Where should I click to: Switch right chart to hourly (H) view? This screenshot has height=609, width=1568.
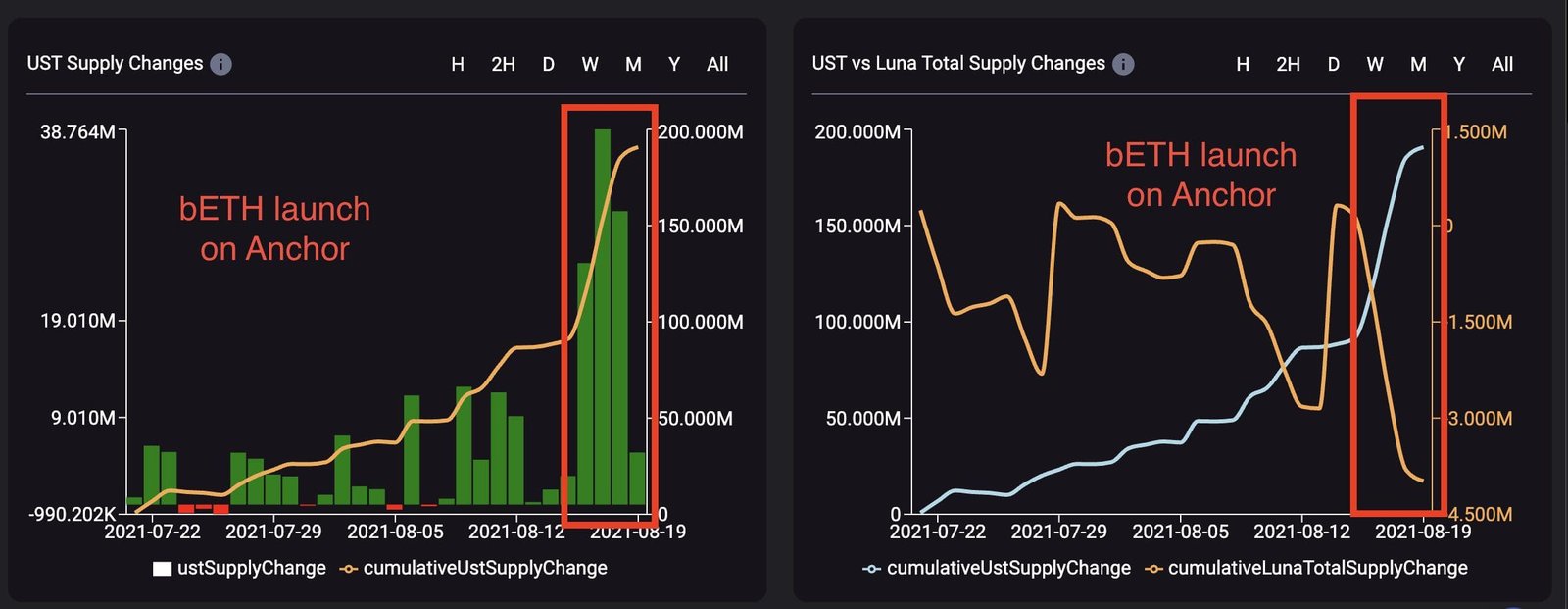point(1243,64)
